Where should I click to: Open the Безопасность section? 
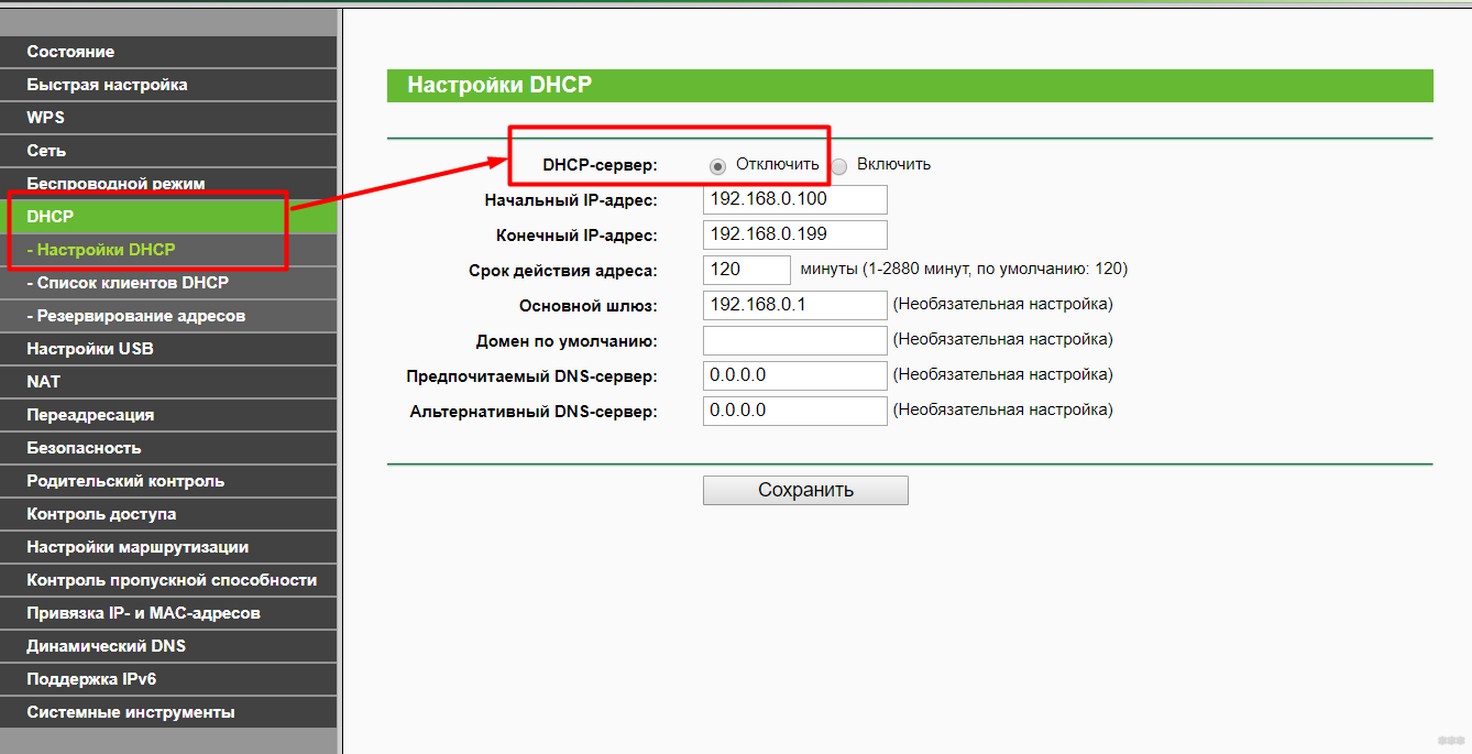click(168, 448)
